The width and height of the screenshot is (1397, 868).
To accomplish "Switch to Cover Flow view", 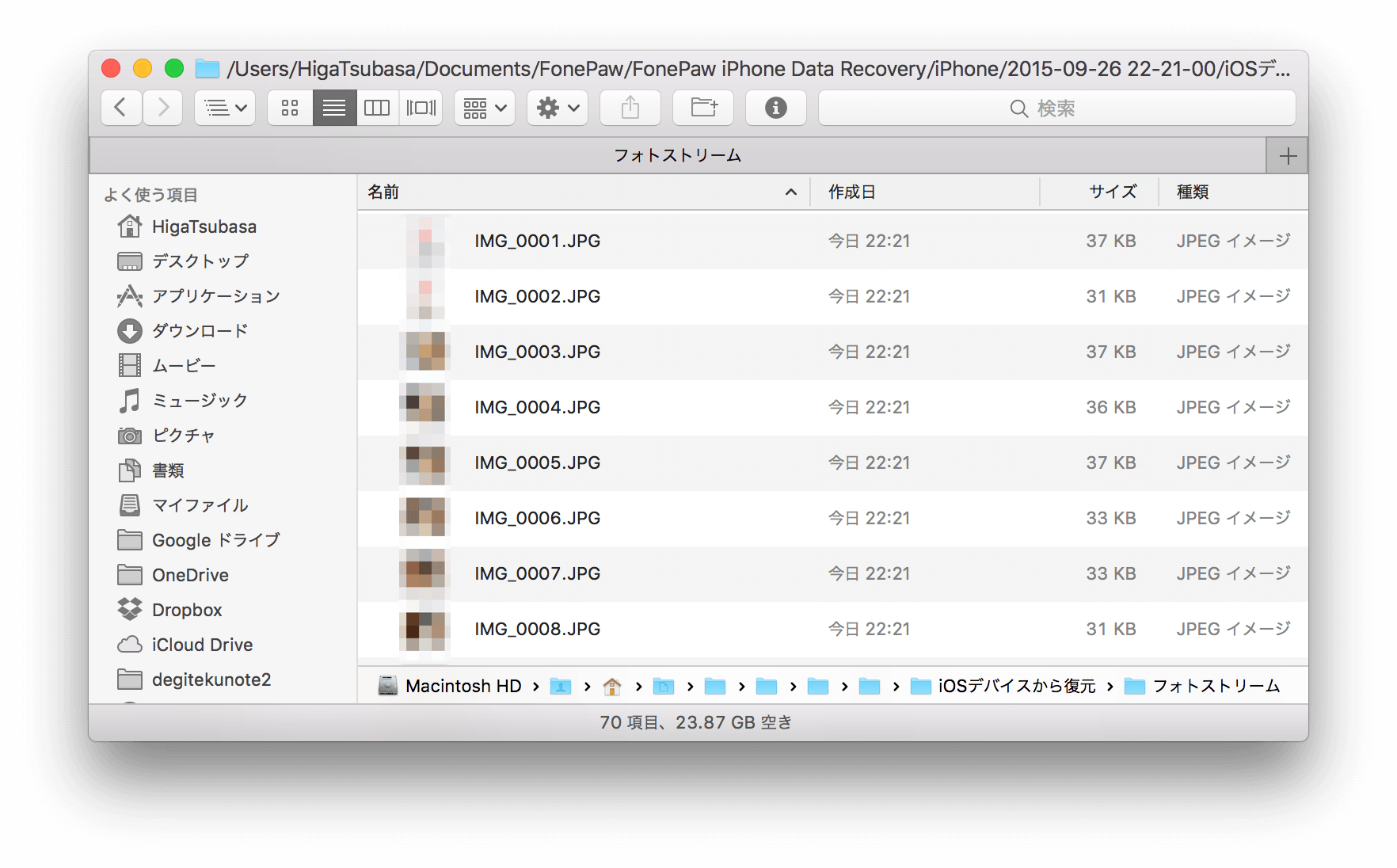I will point(421,108).
